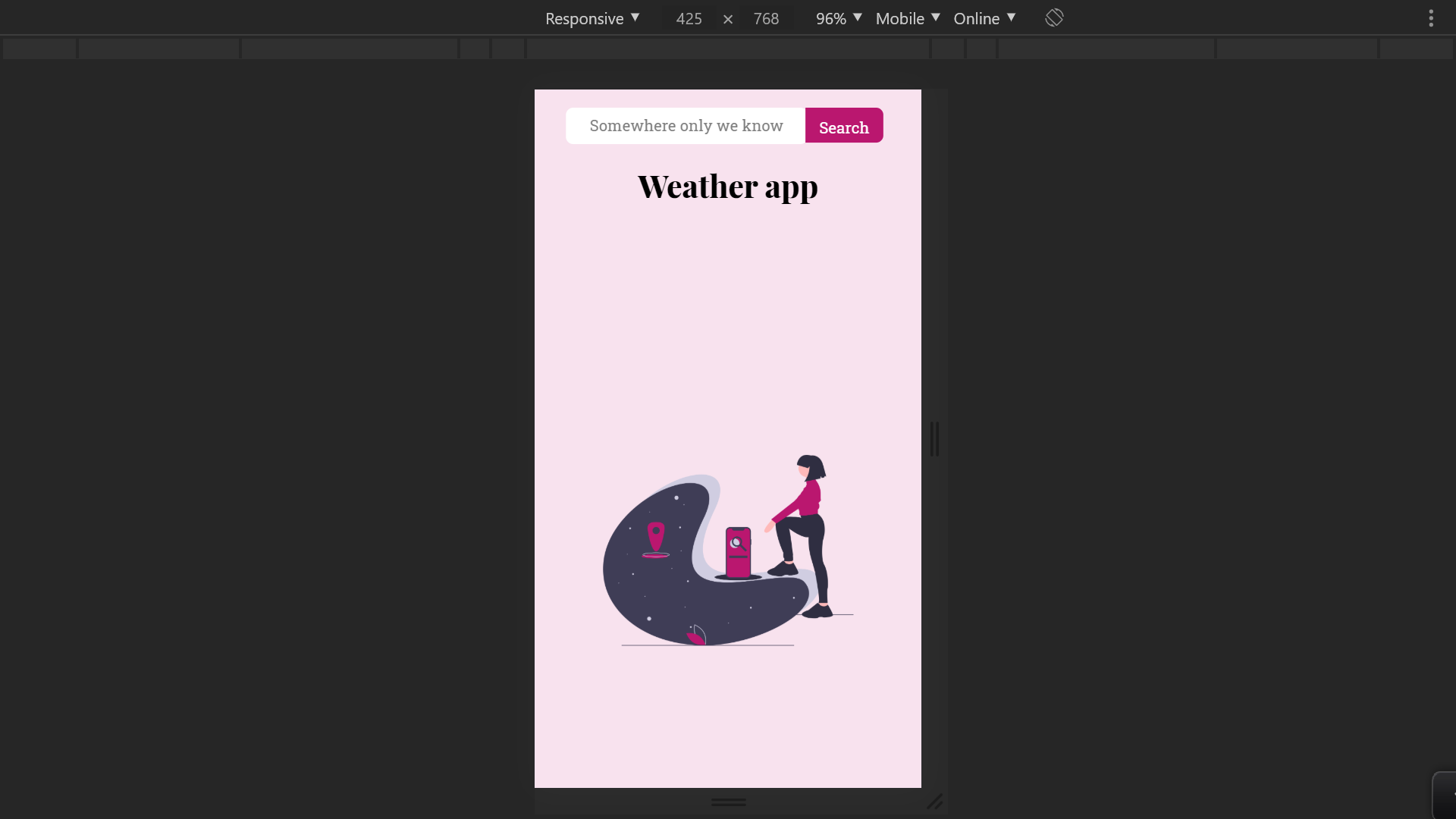Screen dimensions: 1456x819
Task: Expand the 96% zoom dropdown
Action: click(x=839, y=18)
